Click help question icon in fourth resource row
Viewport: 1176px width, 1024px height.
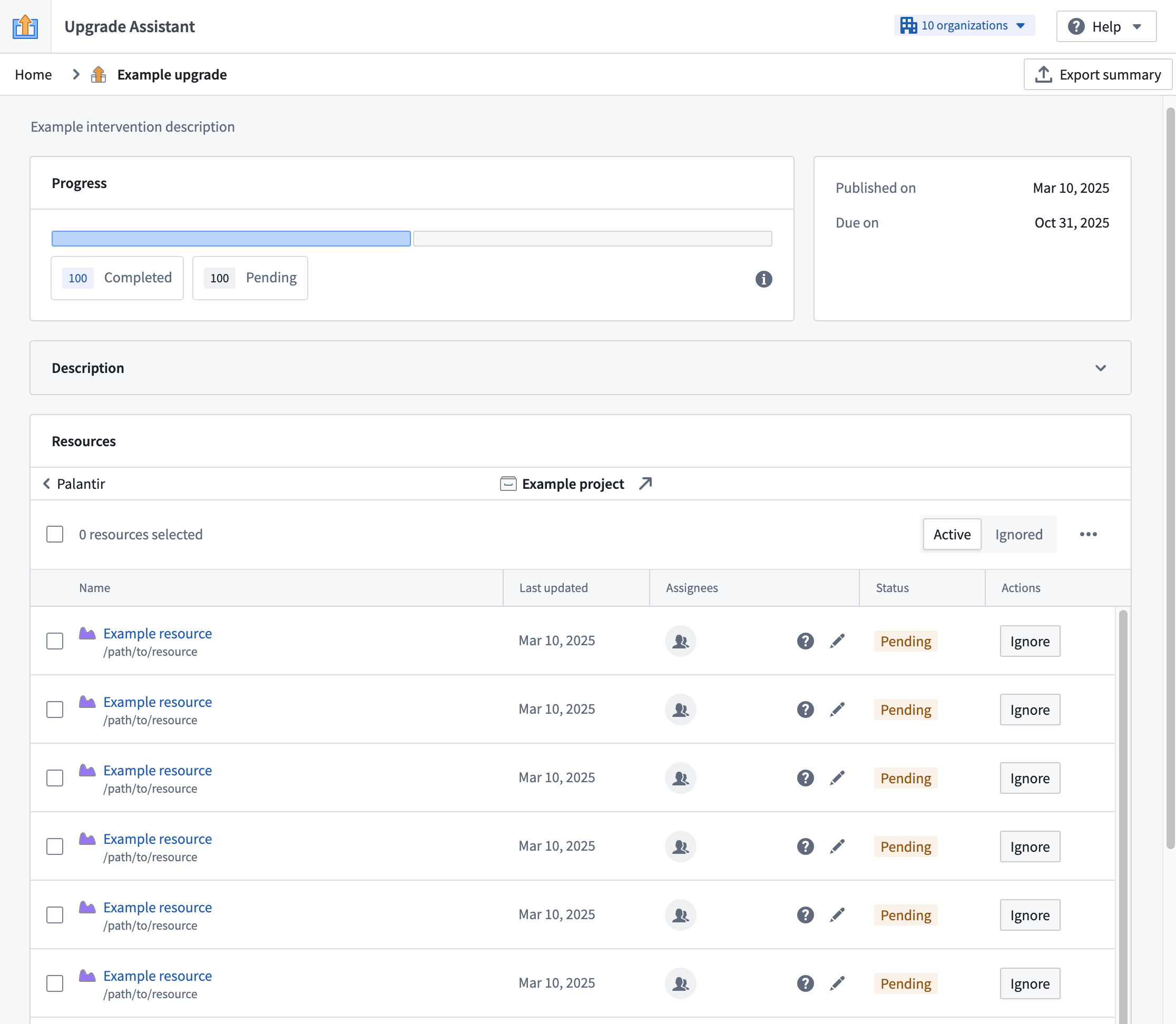coord(805,846)
